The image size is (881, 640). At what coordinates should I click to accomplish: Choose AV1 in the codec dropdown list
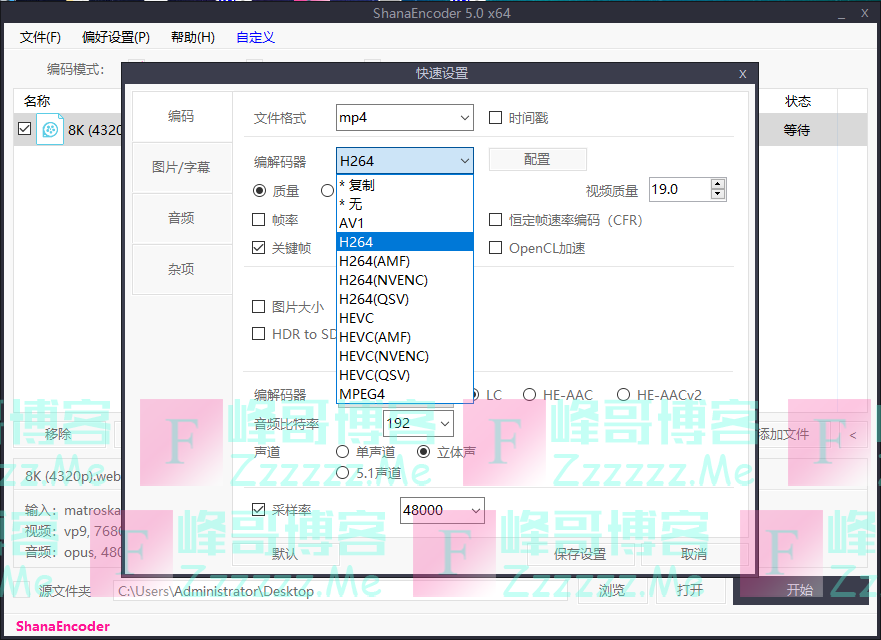pos(352,223)
